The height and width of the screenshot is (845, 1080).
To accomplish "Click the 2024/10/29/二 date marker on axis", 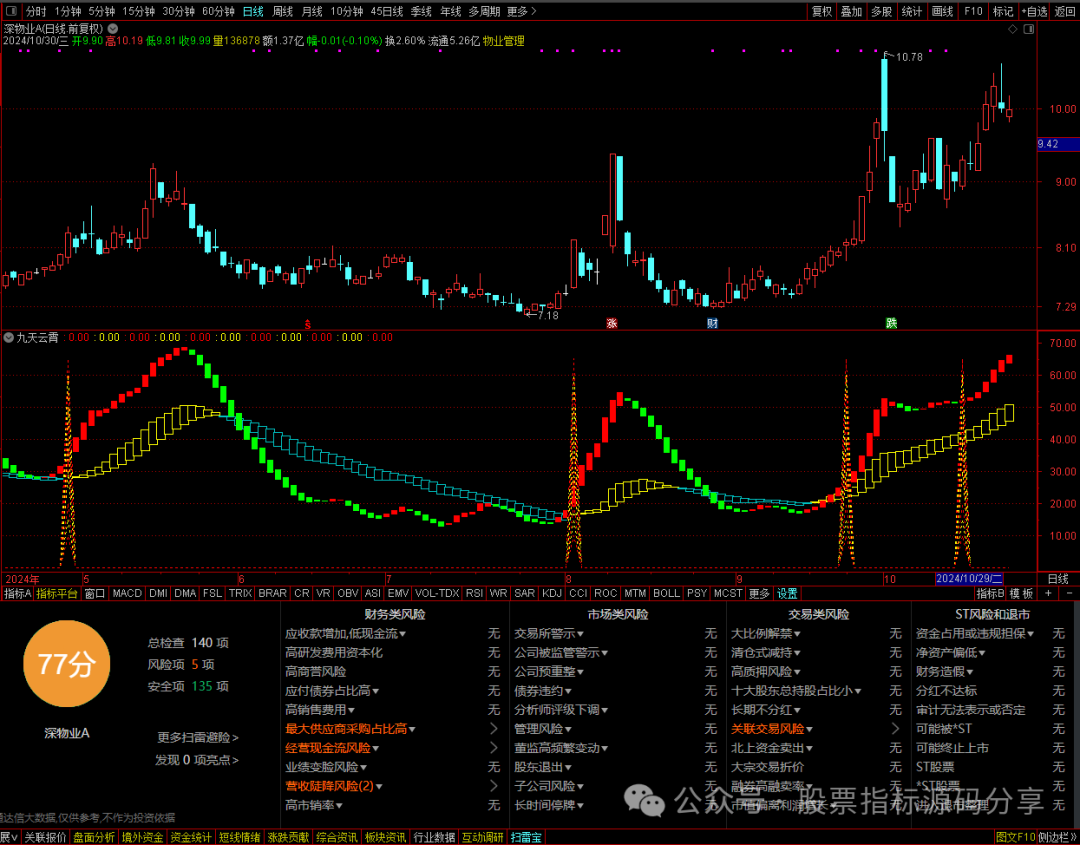I will click(x=970, y=579).
